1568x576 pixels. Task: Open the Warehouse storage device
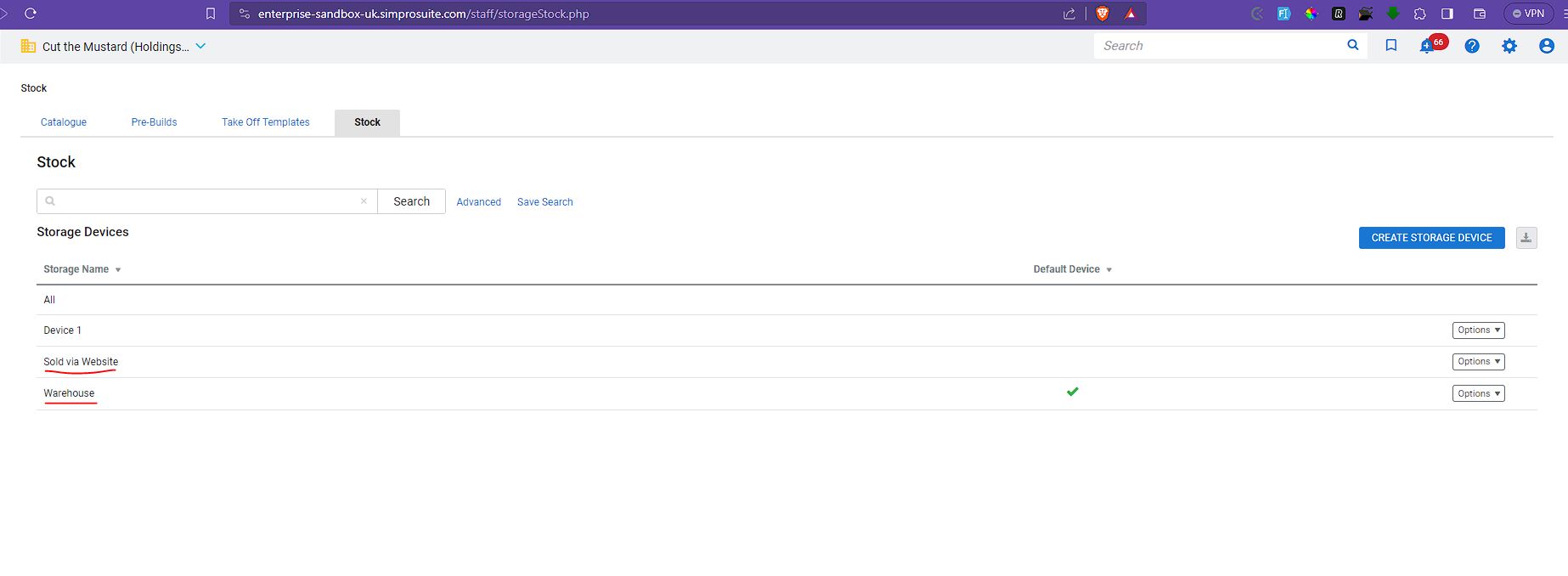tap(69, 393)
